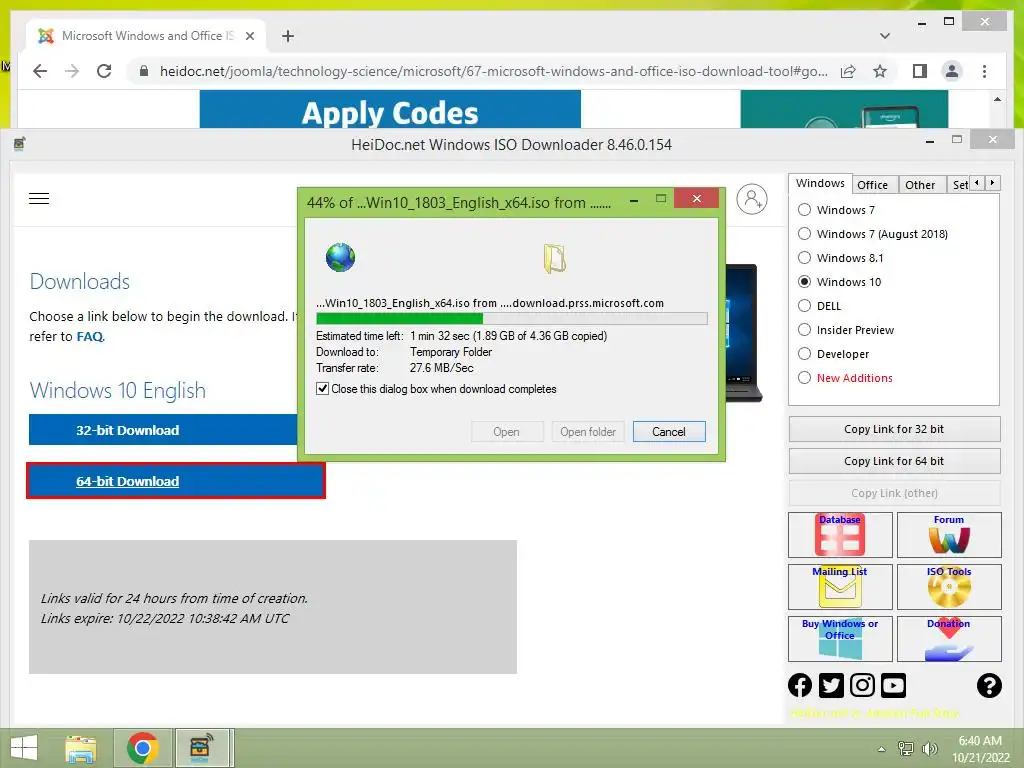1024x768 pixels.
Task: Open the Instagram icon
Action: 862,685
